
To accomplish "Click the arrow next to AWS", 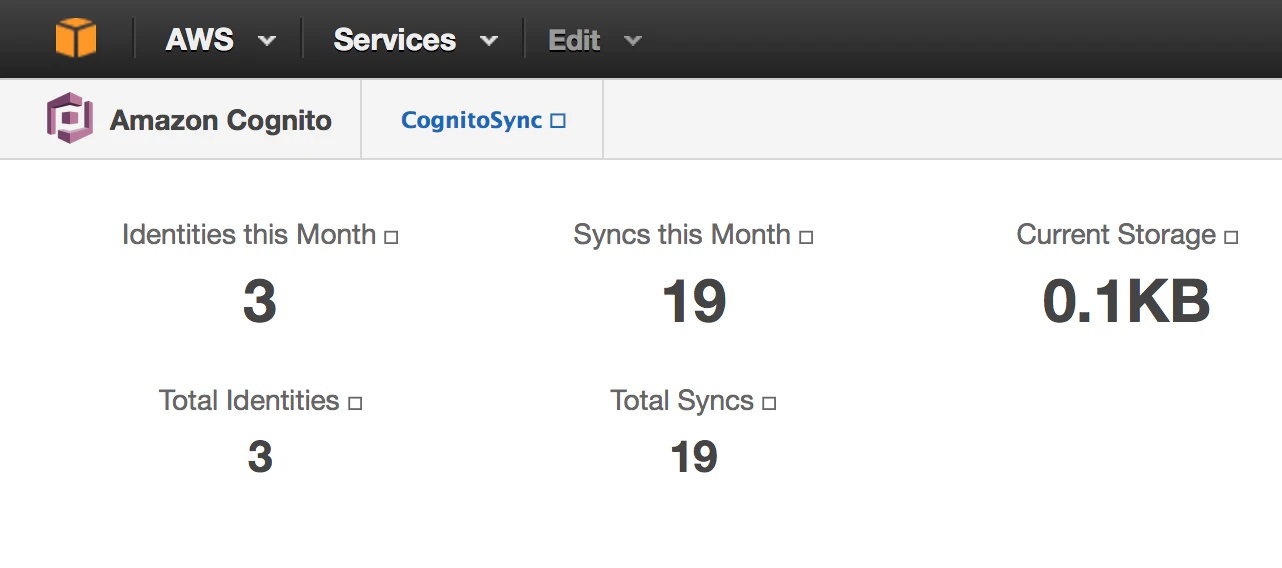I will (x=266, y=42).
